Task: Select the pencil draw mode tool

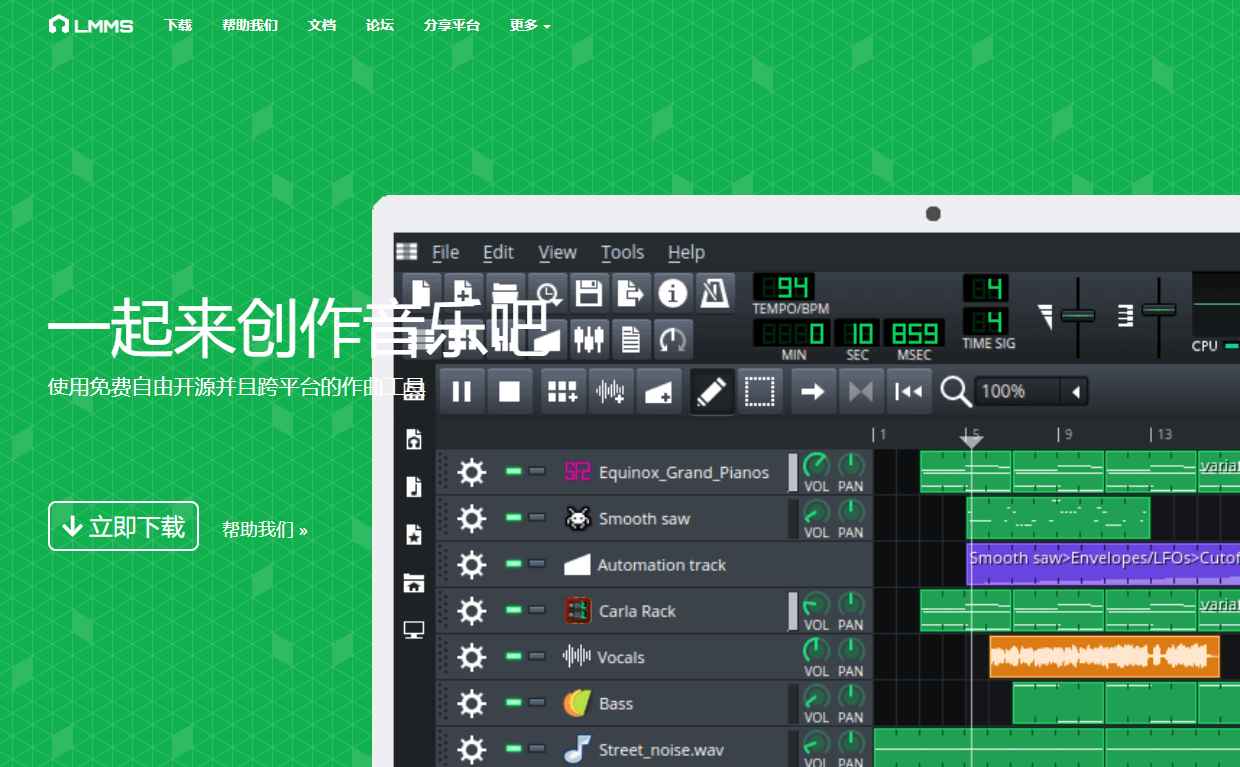Action: (712, 391)
